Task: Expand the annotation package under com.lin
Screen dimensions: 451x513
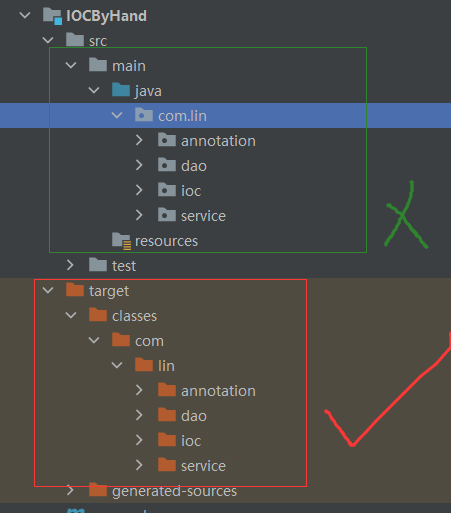Action: (139, 140)
